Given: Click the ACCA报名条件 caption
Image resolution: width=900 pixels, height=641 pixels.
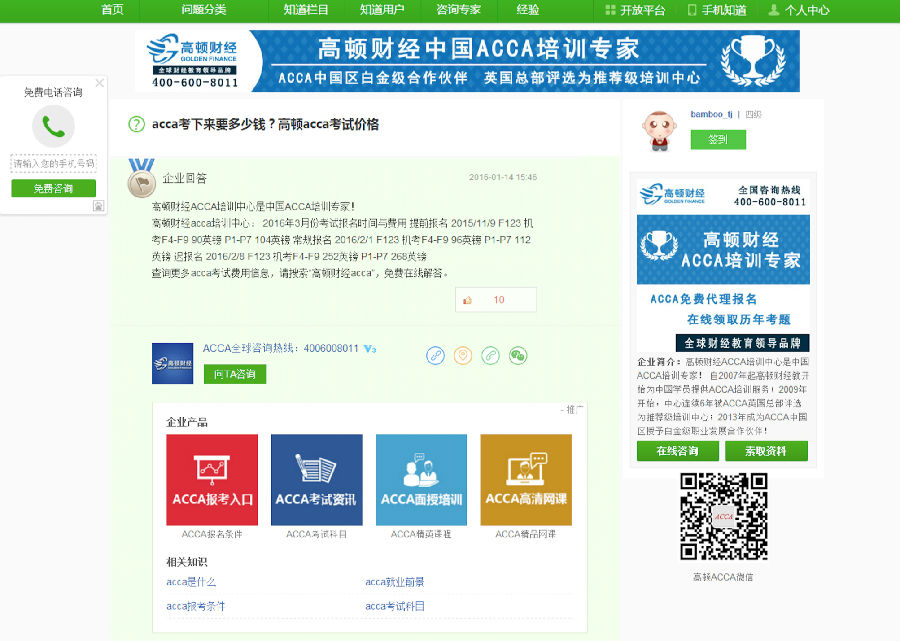Looking at the screenshot, I should tap(212, 534).
